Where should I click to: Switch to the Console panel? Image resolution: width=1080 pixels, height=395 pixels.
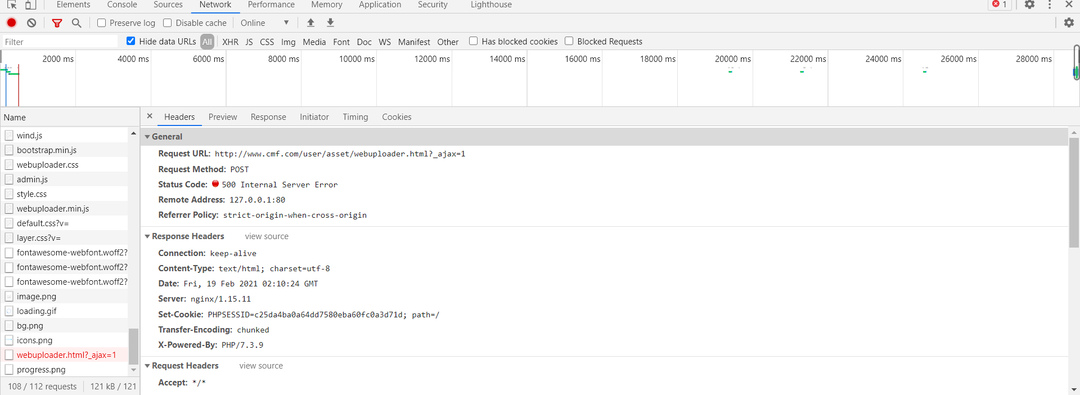tap(122, 5)
